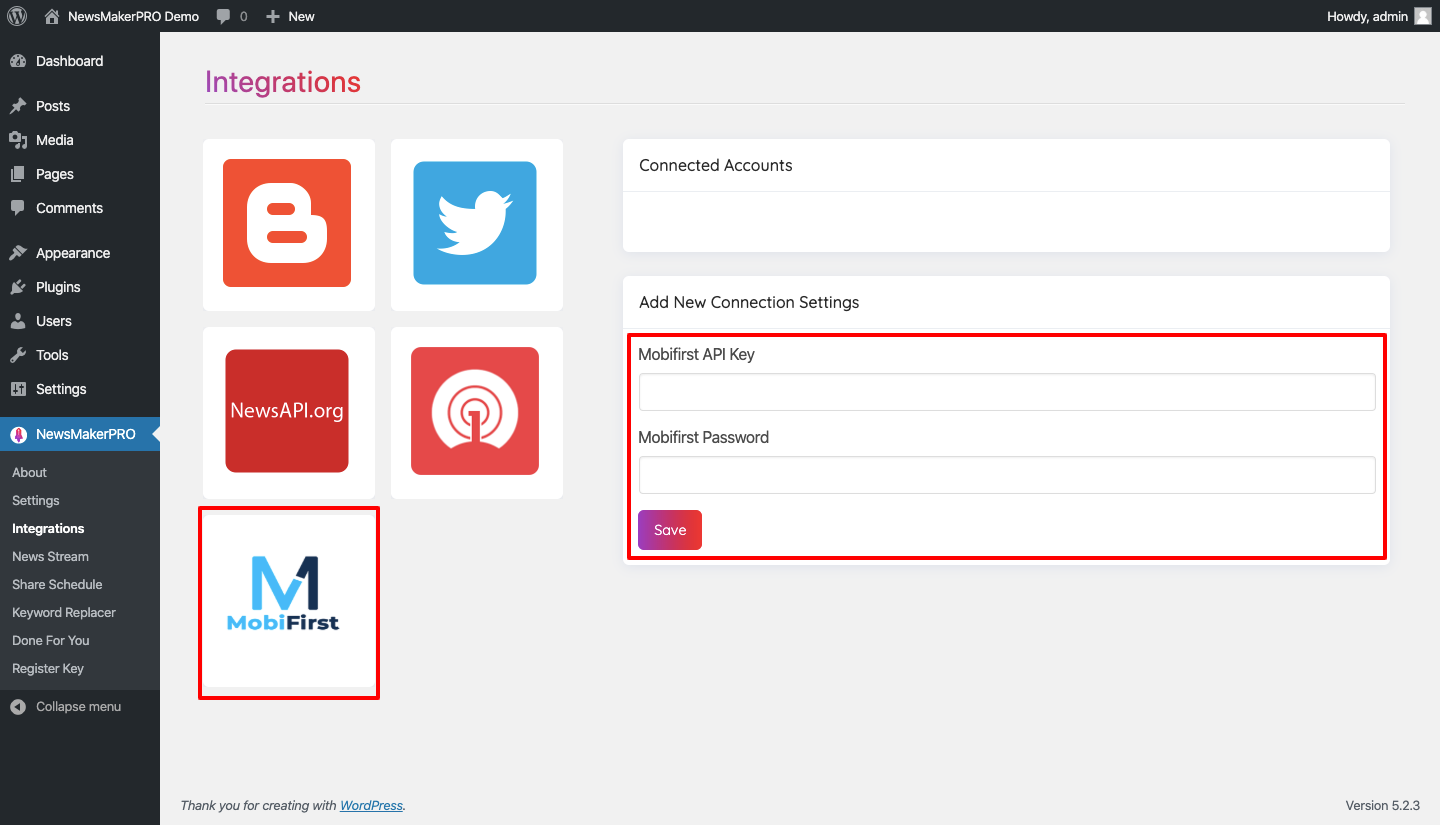Select the red broadcast signal integration tile
Viewport: 1440px width, 825px height.
(x=476, y=412)
